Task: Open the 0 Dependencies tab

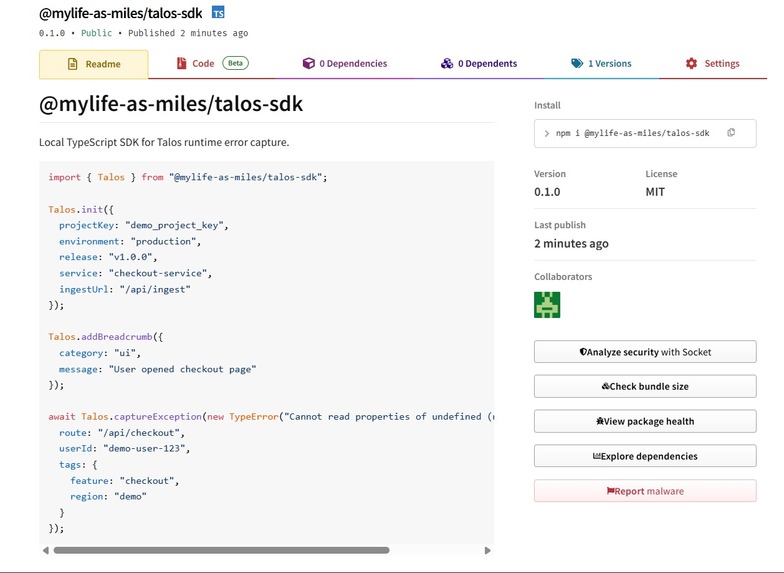Action: pyautogui.click(x=345, y=64)
